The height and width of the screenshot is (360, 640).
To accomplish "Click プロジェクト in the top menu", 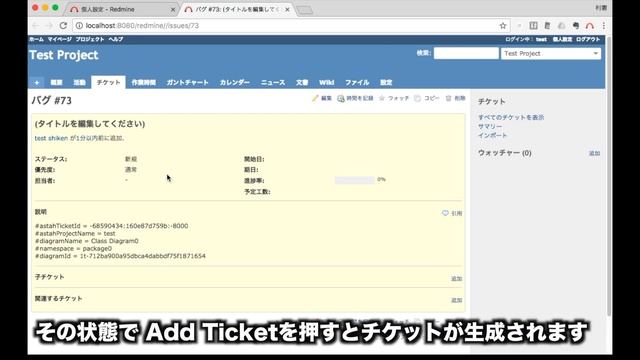I will [90, 39].
